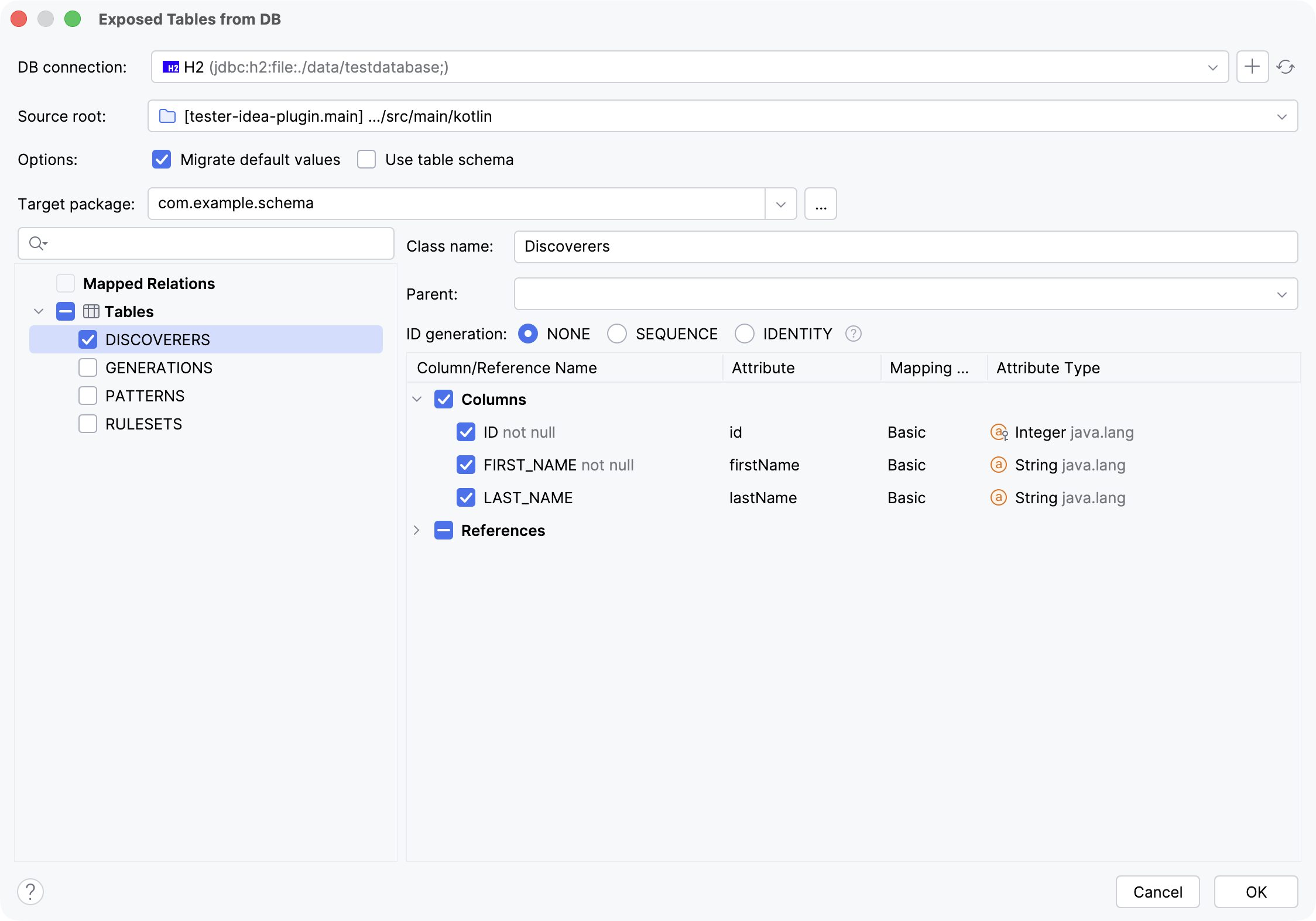
Task: Click the attribute icon for Integer java.lang
Action: pos(999,432)
